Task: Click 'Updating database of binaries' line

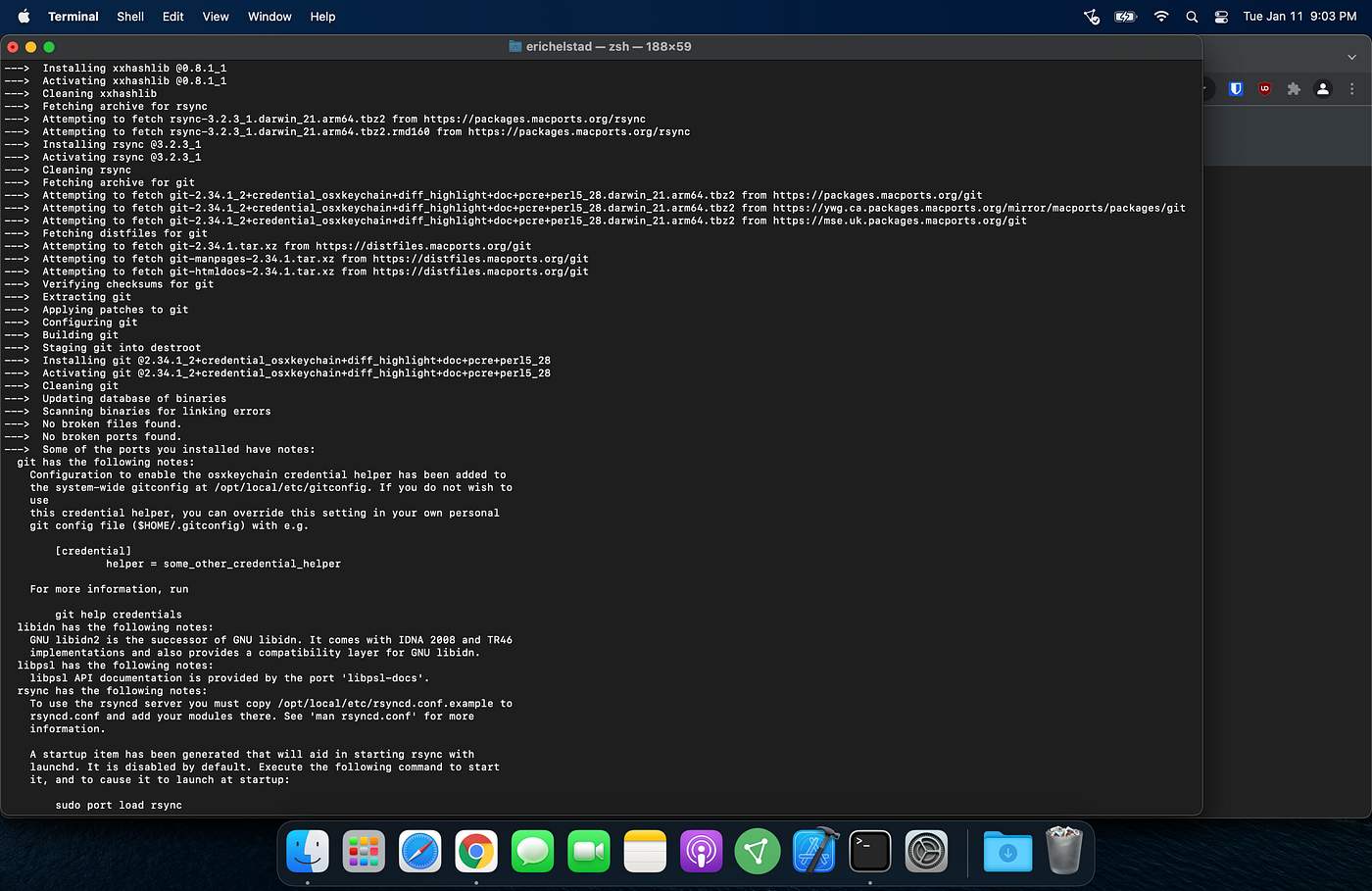Action: (134, 398)
